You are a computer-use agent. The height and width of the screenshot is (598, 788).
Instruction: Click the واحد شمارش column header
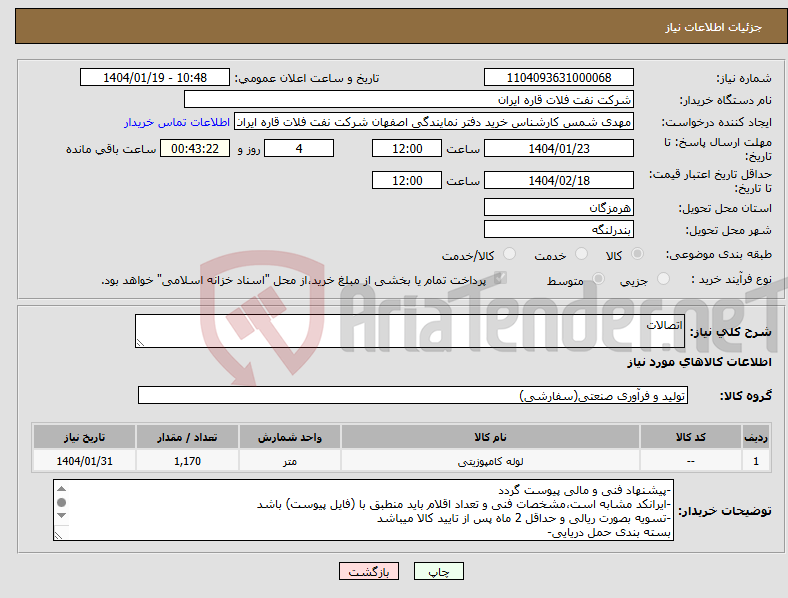[290, 437]
